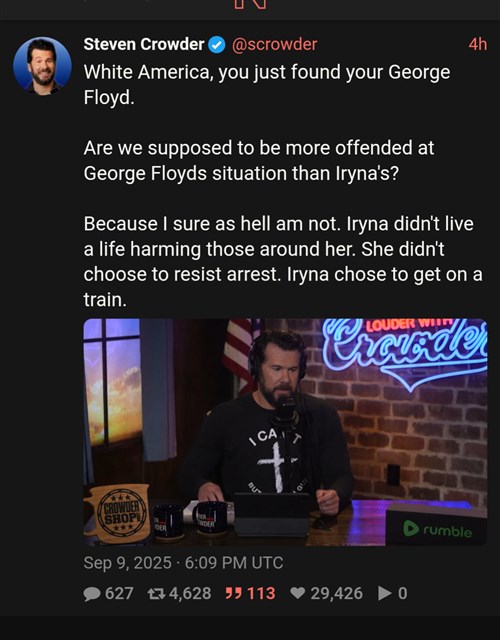Click the blue verified badge
This screenshot has height=640, width=500.
(x=217, y=45)
